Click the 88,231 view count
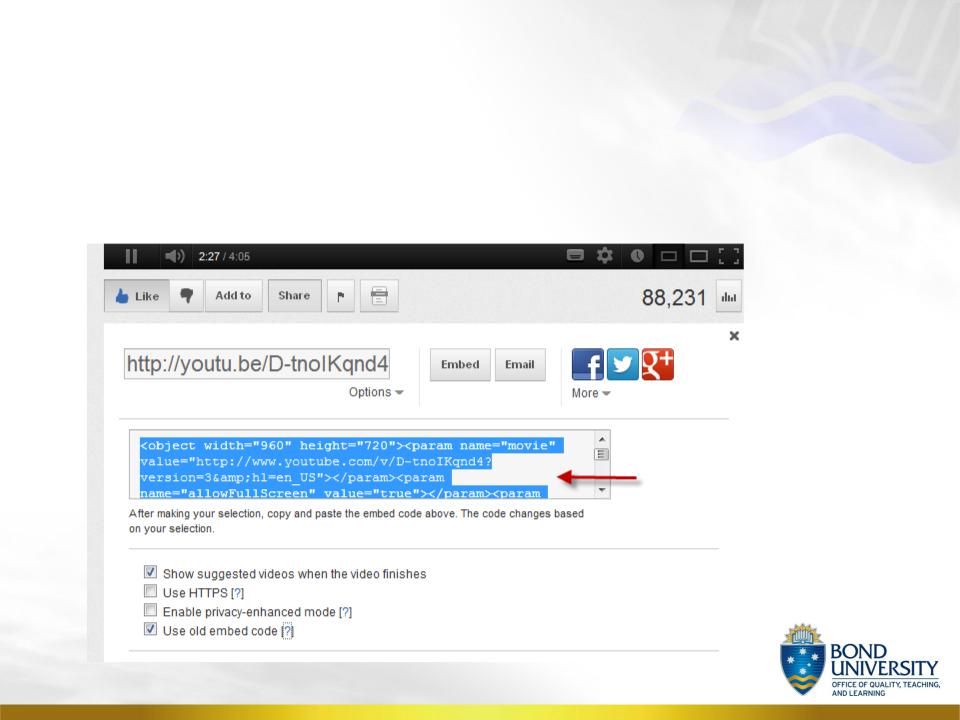The height and width of the screenshot is (720, 960). pyautogui.click(x=673, y=298)
